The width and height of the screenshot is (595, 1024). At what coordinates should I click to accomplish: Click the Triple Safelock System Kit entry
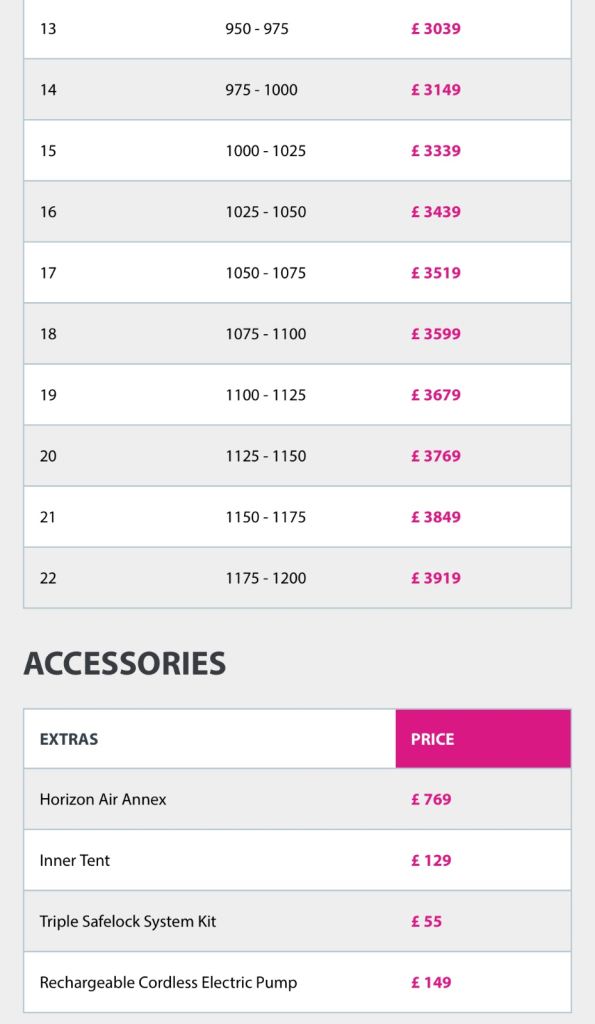point(128,921)
